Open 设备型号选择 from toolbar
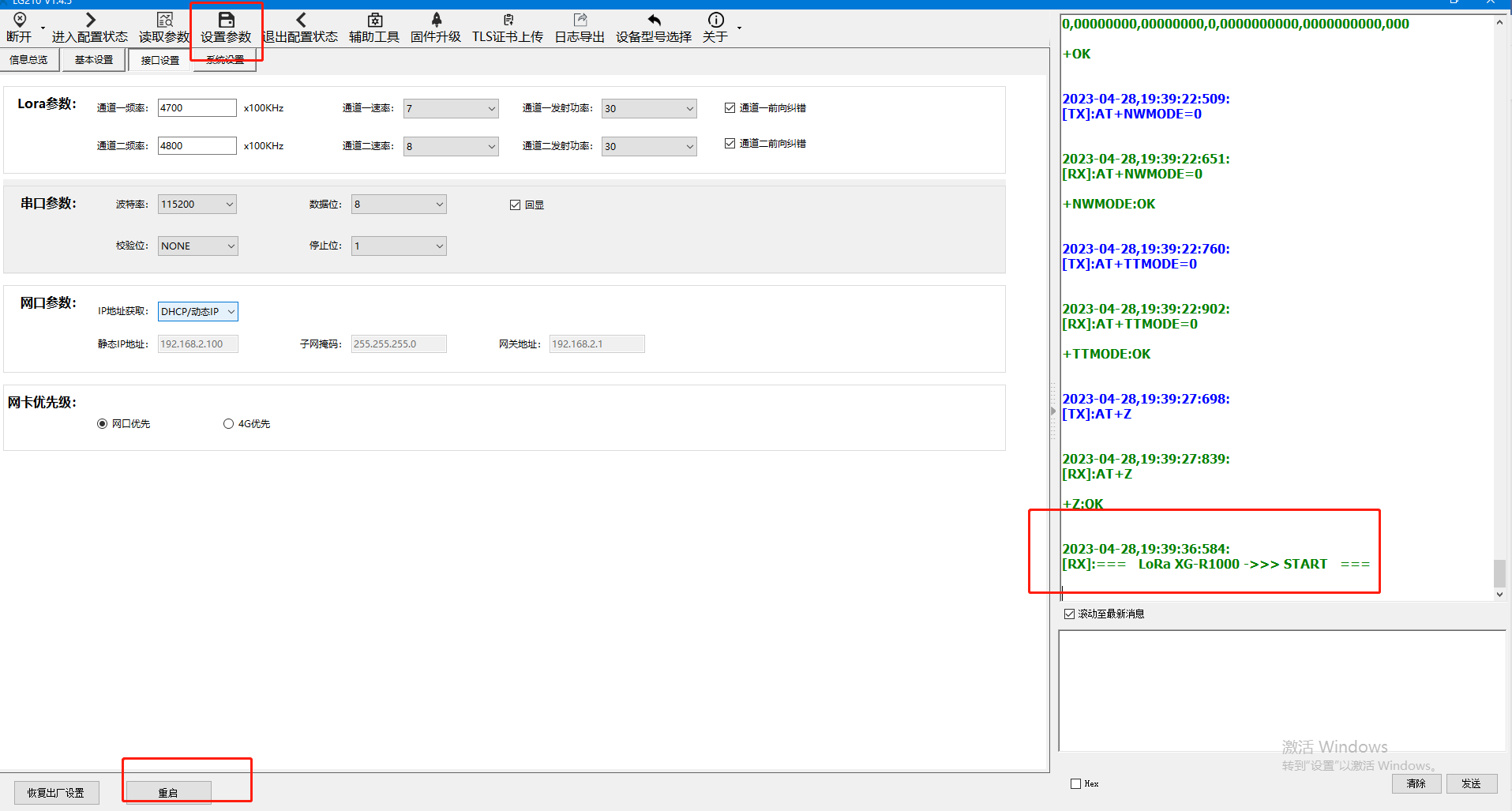Viewport: 1512px width, 811px height. (653, 20)
